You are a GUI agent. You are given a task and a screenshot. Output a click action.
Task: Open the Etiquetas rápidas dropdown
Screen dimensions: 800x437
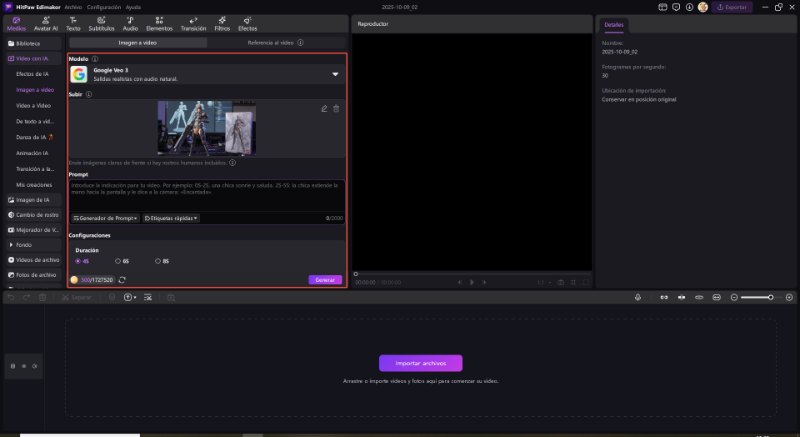tap(171, 217)
